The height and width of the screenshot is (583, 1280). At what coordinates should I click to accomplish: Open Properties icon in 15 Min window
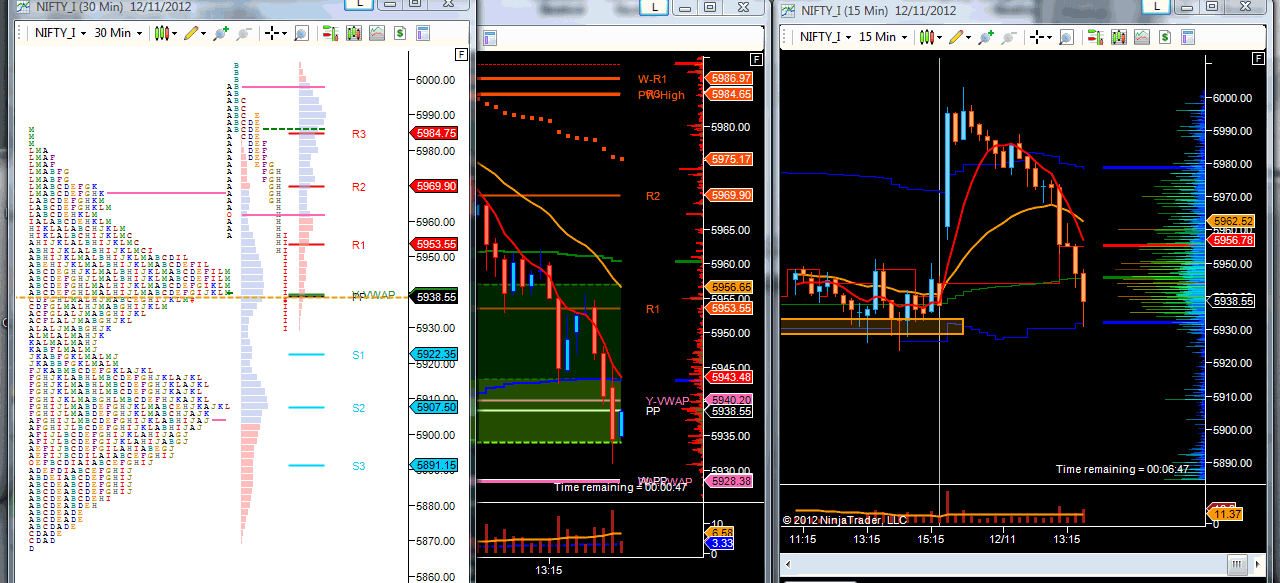[x=1188, y=37]
